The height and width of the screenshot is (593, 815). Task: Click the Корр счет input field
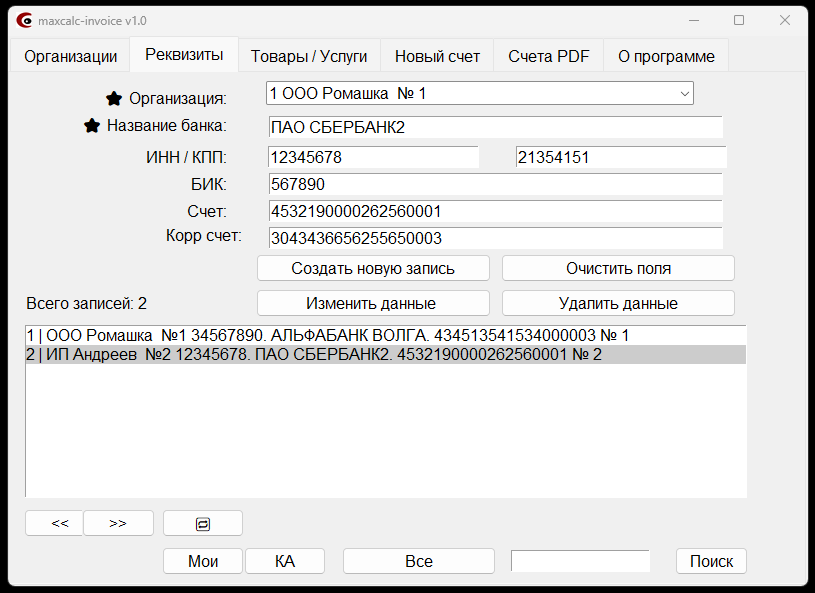[495, 239]
